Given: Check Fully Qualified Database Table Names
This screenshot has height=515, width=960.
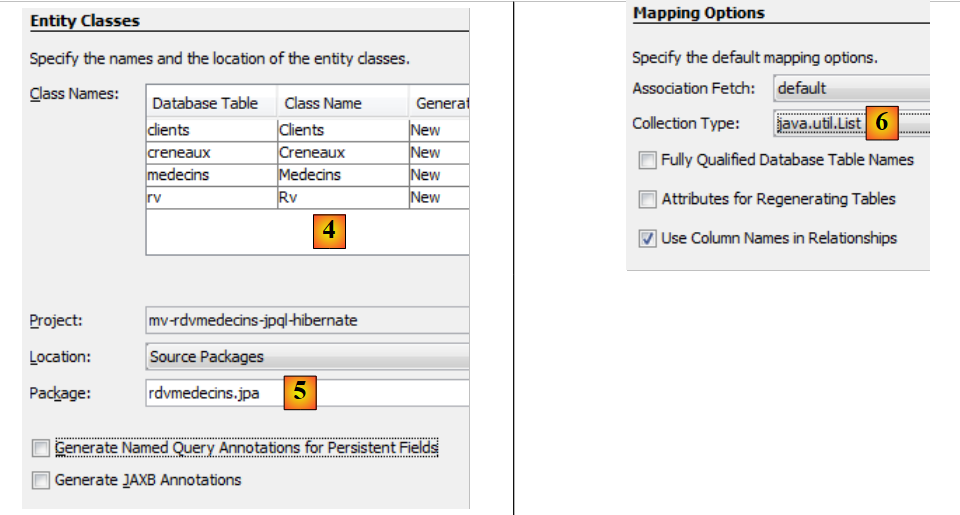Looking at the screenshot, I should (648, 160).
